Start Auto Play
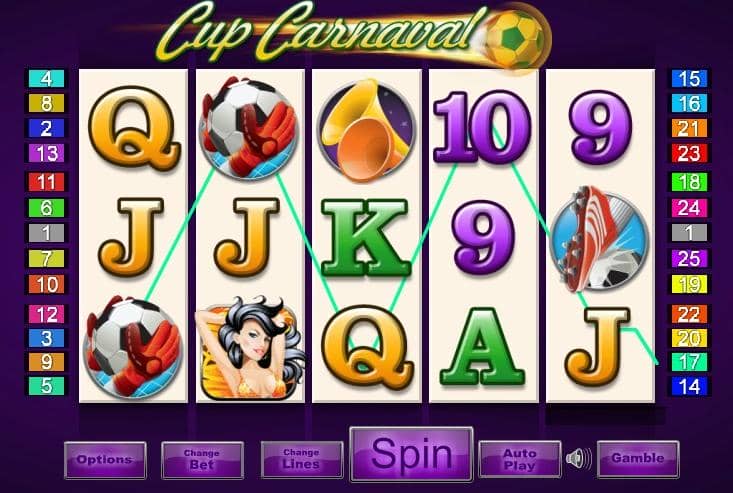This screenshot has height=493, width=733. point(520,459)
